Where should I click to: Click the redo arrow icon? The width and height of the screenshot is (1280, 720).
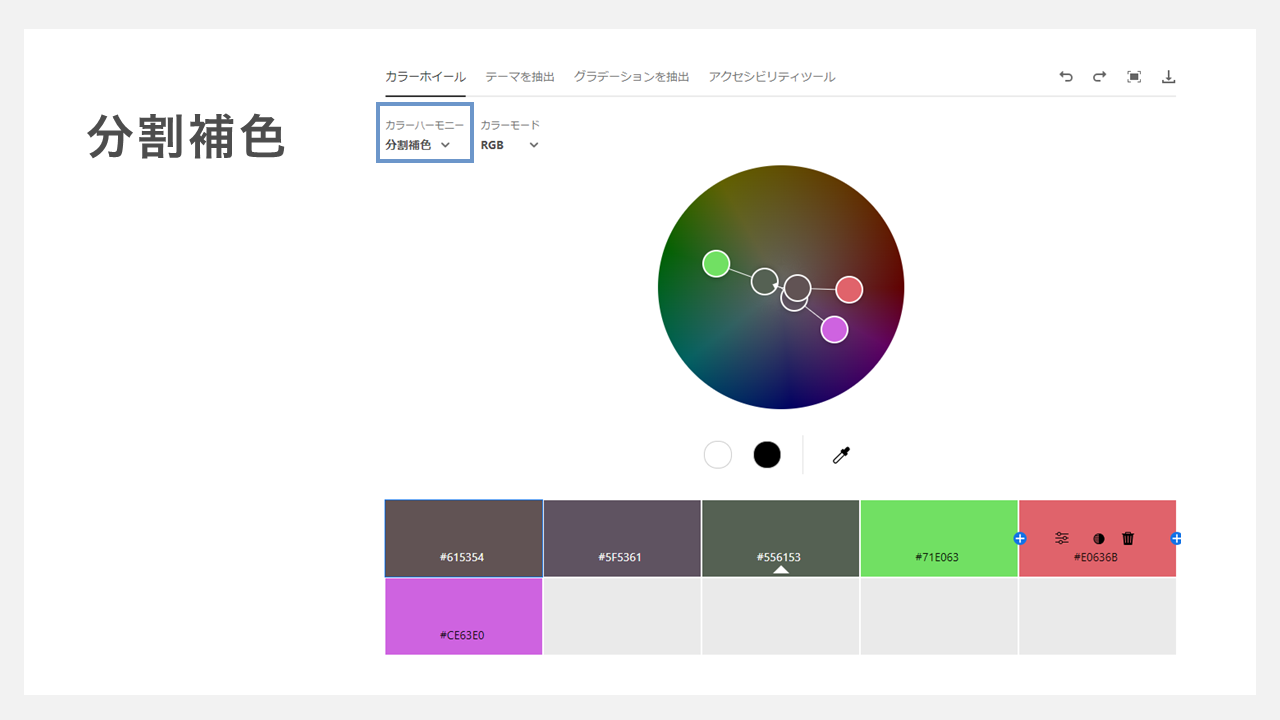[1099, 77]
